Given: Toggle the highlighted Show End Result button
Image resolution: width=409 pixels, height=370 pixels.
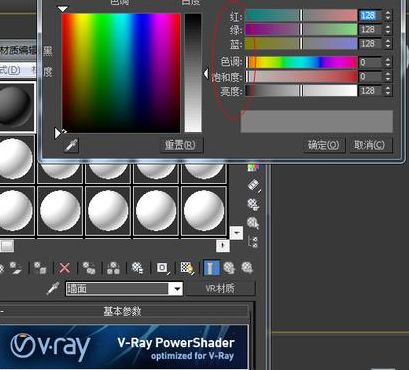Looking at the screenshot, I should [211, 268].
